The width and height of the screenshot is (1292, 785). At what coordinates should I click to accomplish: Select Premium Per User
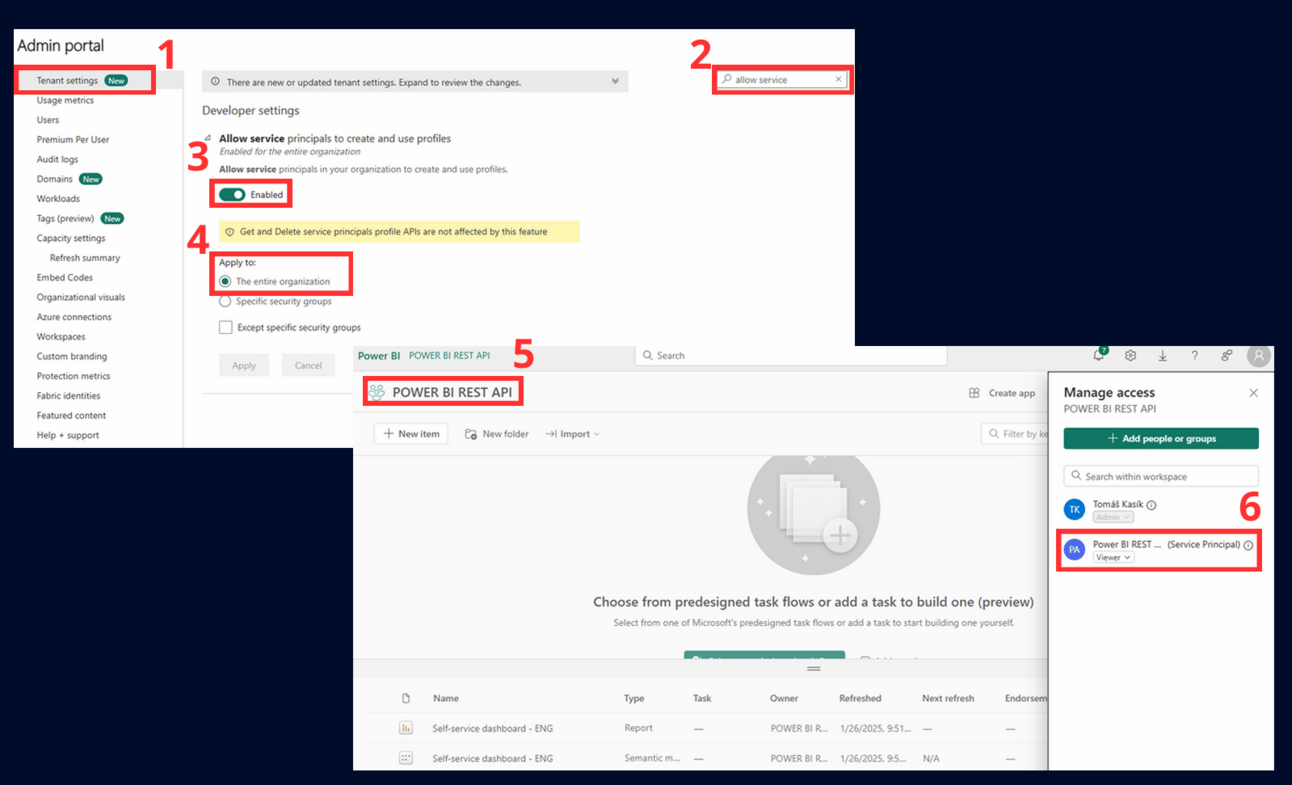[73, 140]
